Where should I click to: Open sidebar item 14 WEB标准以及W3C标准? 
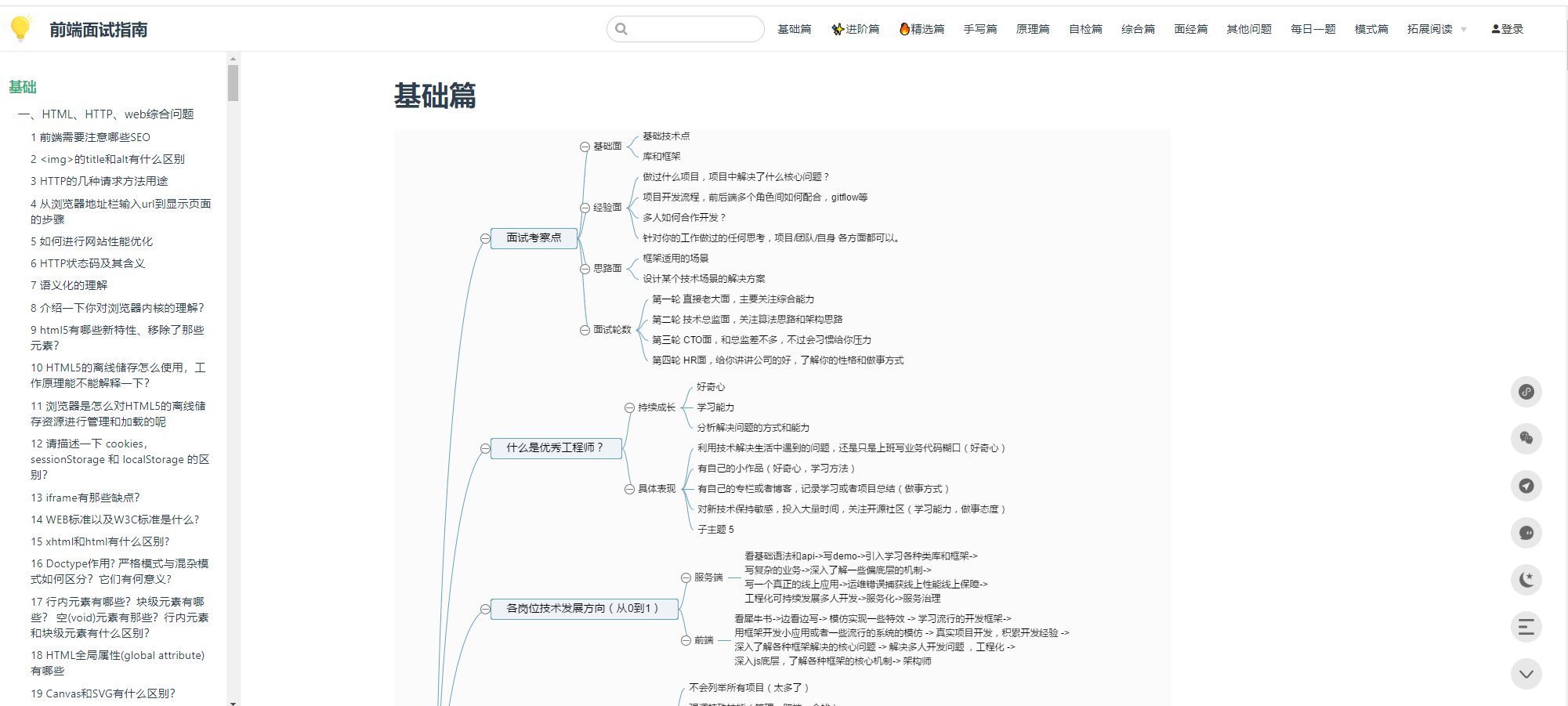coord(115,520)
